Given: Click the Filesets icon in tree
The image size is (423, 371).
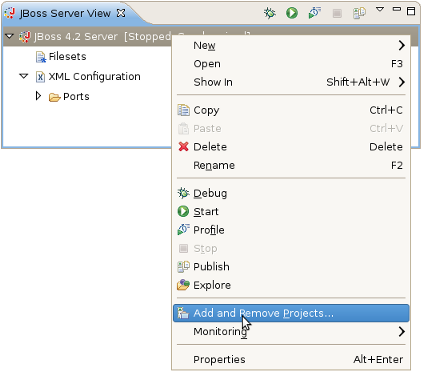Looking at the screenshot, I should pyautogui.click(x=41, y=57).
